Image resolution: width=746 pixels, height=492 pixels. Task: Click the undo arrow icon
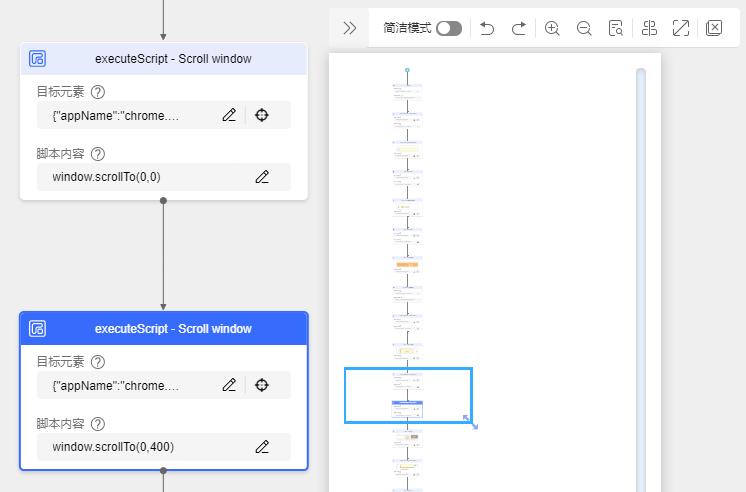click(x=487, y=28)
